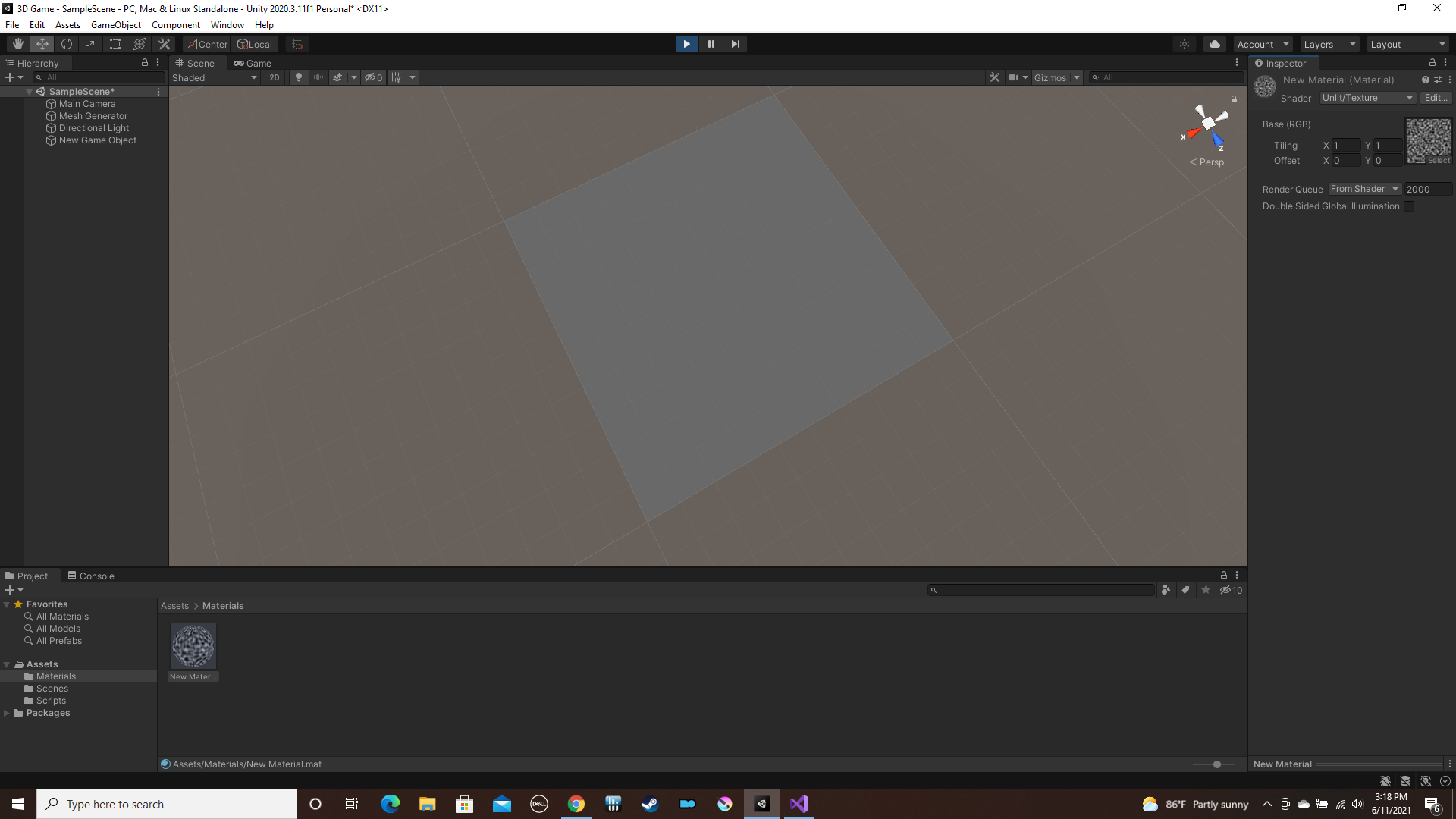Open Google Chrome from the taskbar
This screenshot has height=819, width=1456.
pyautogui.click(x=576, y=804)
